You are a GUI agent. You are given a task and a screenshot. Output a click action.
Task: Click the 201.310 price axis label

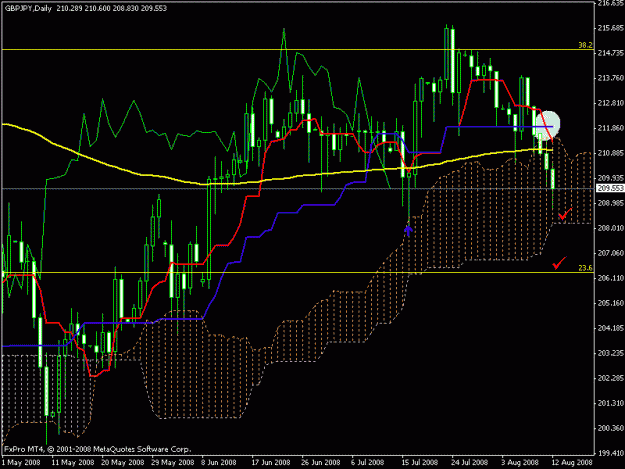611,403
